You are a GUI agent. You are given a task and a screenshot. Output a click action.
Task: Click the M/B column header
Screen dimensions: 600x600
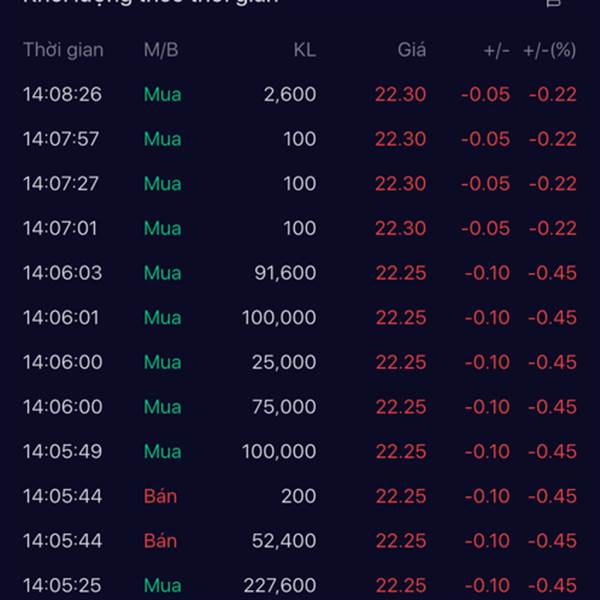point(161,50)
